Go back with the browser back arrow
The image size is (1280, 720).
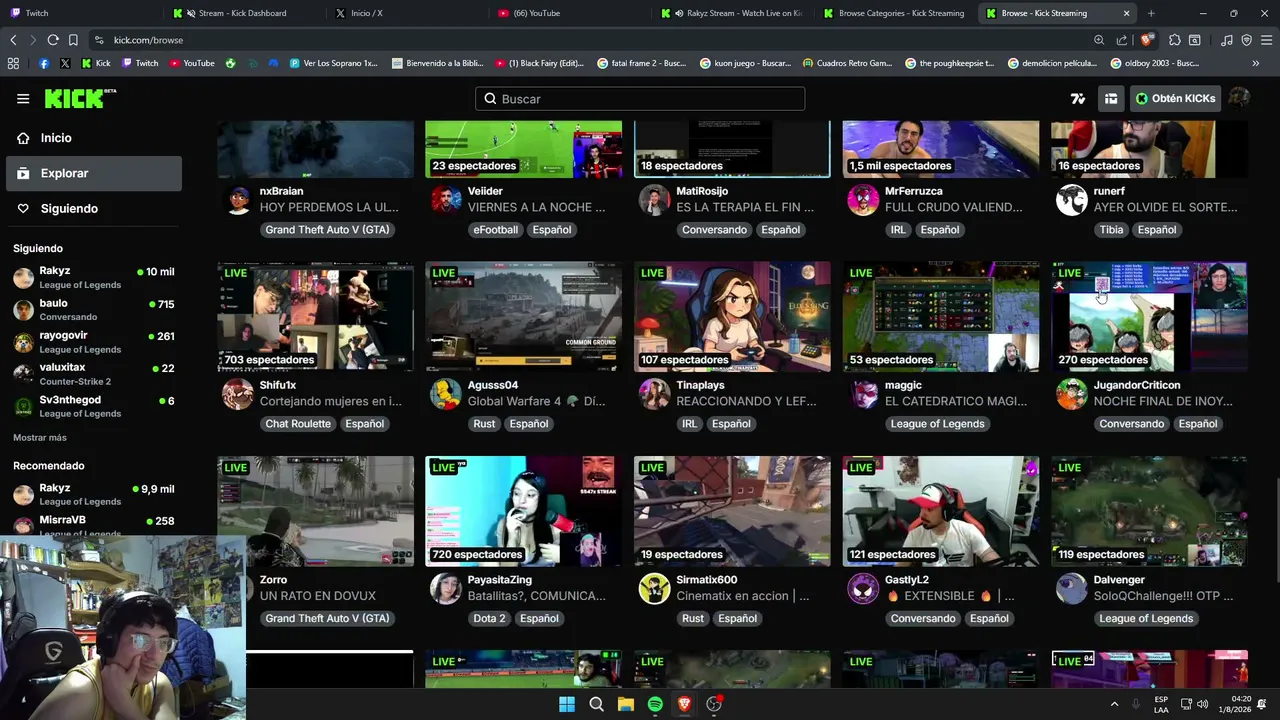[x=13, y=40]
